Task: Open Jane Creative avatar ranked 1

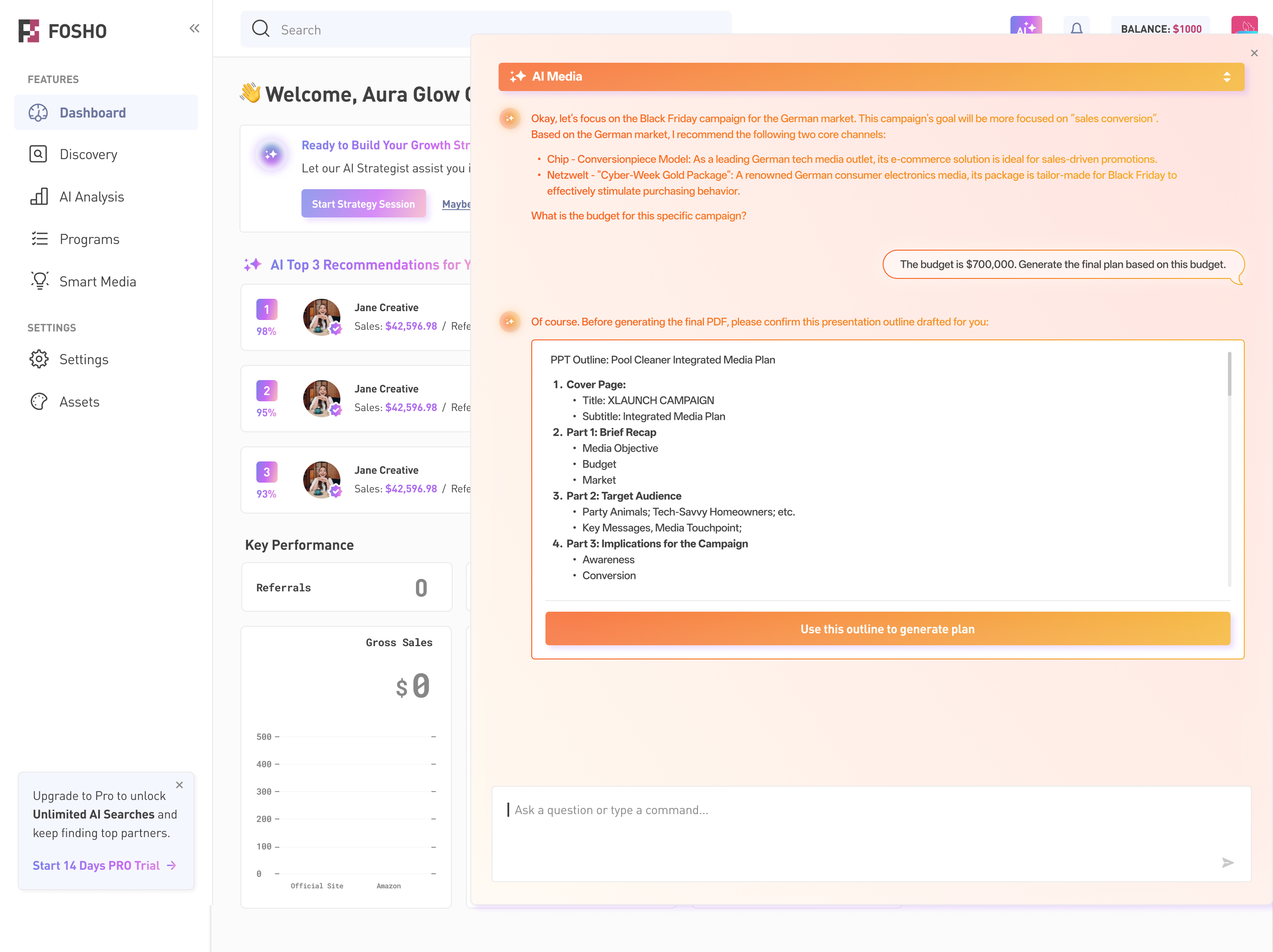Action: point(322,316)
